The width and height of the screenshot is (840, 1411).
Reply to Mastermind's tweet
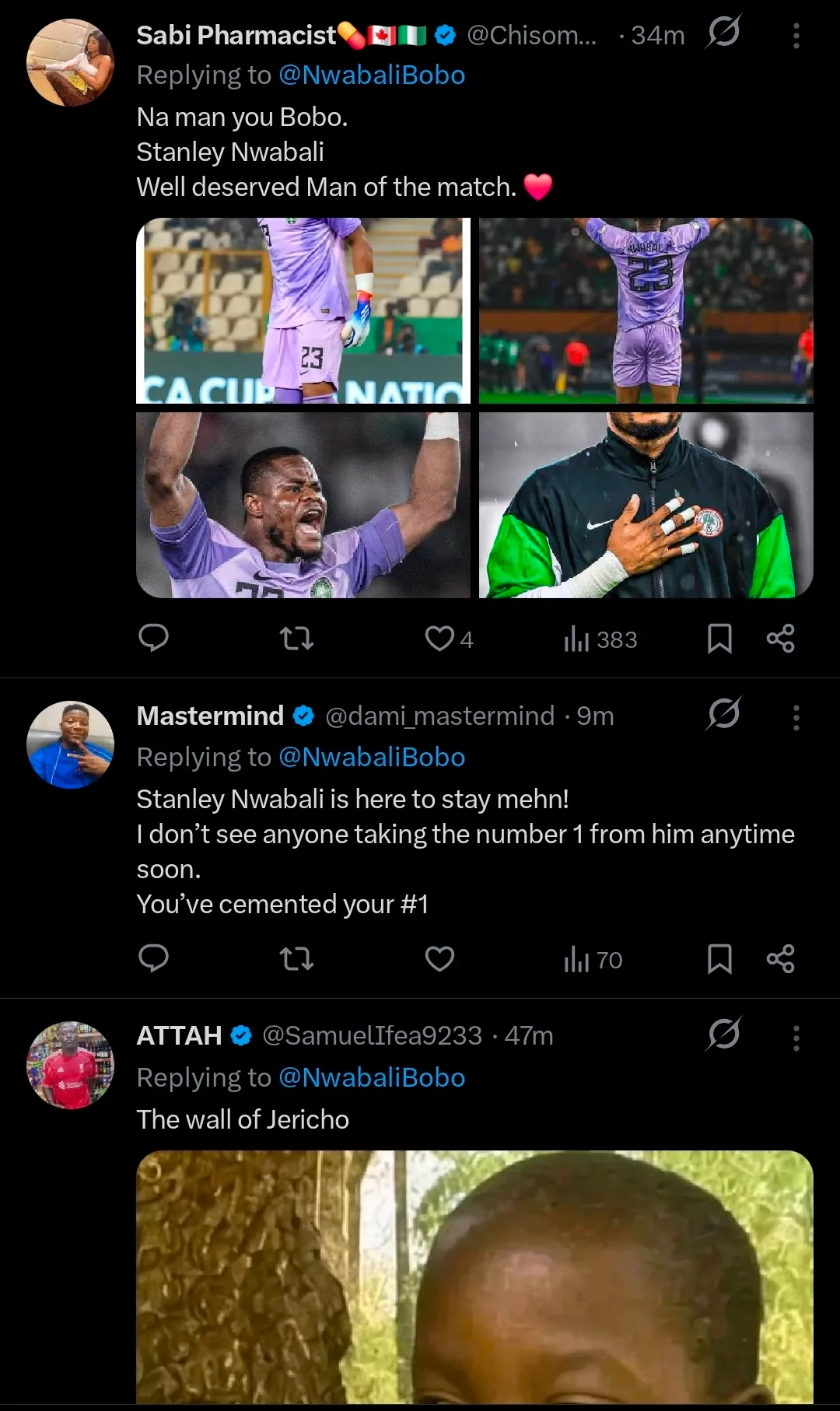point(153,959)
